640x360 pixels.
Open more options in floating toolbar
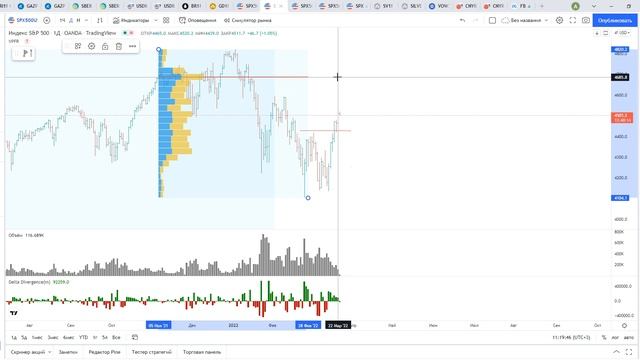pos(132,47)
